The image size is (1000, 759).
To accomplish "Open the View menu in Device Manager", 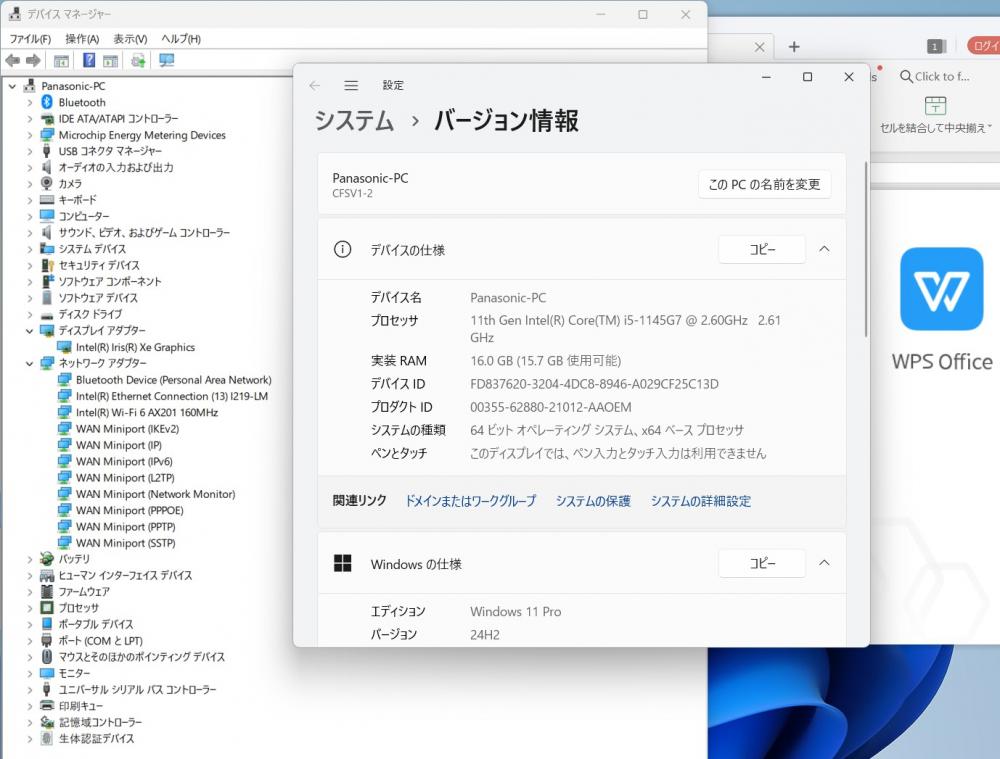I will pos(130,39).
